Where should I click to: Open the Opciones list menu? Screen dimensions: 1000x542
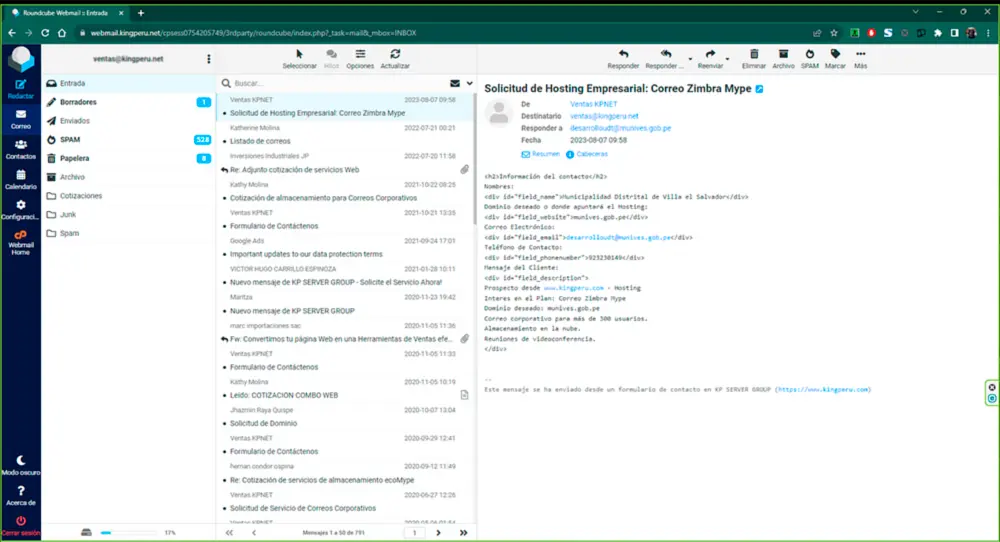(360, 59)
